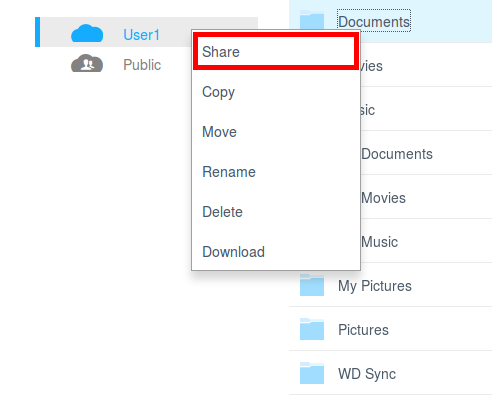The width and height of the screenshot is (492, 414).
Task: Open the Public share in sidebar
Action: (x=146, y=64)
